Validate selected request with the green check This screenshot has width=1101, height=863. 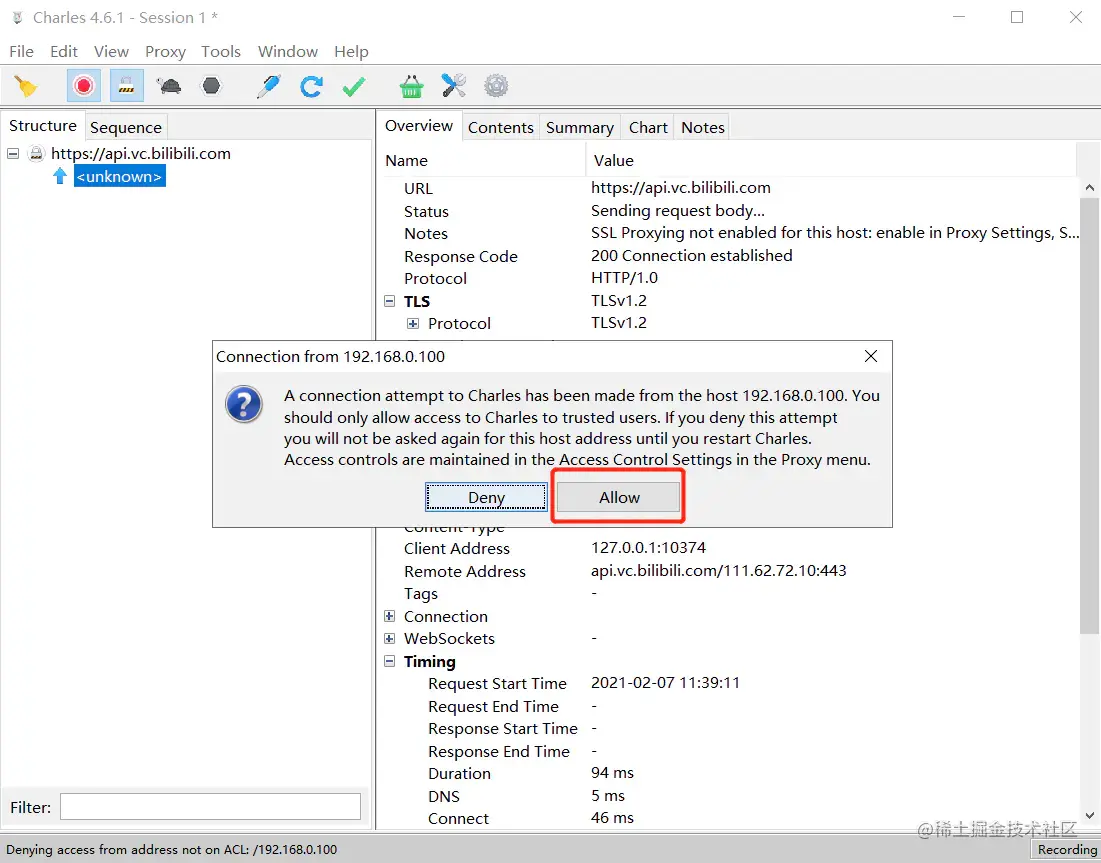point(354,86)
